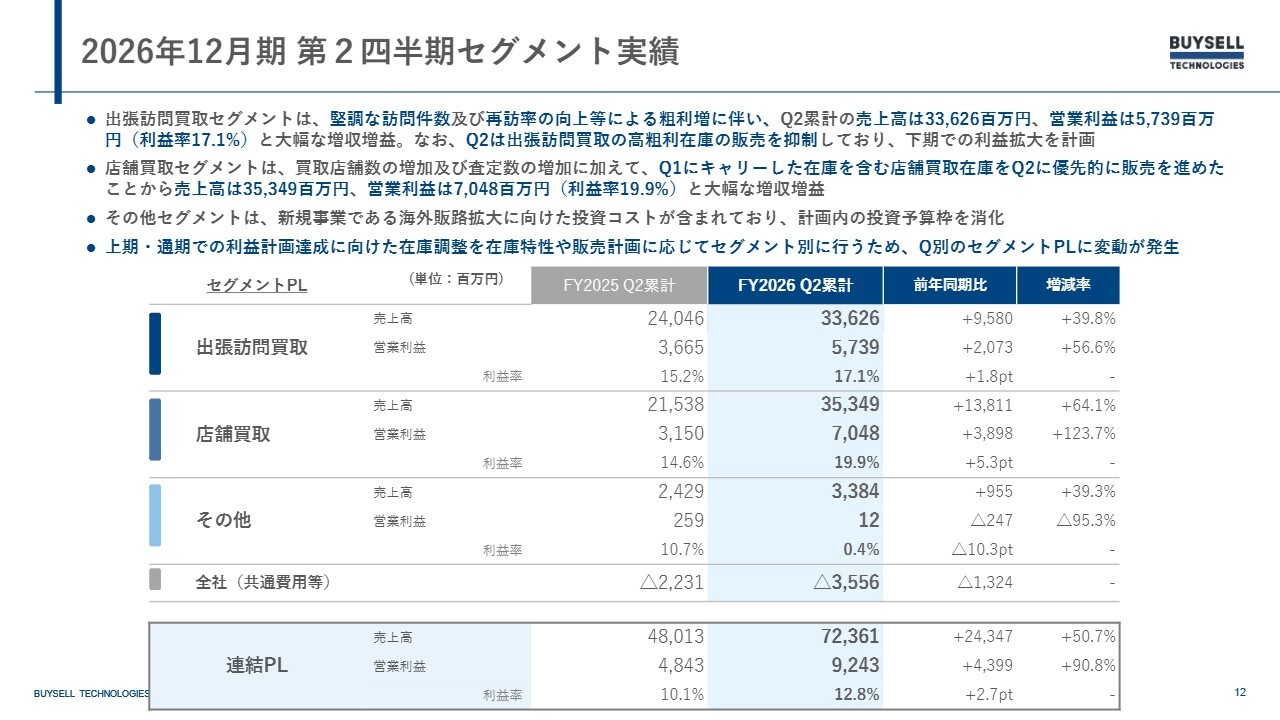The height and width of the screenshot is (720, 1280).
Task: Click the 連結PL row label
Action: coord(257,667)
